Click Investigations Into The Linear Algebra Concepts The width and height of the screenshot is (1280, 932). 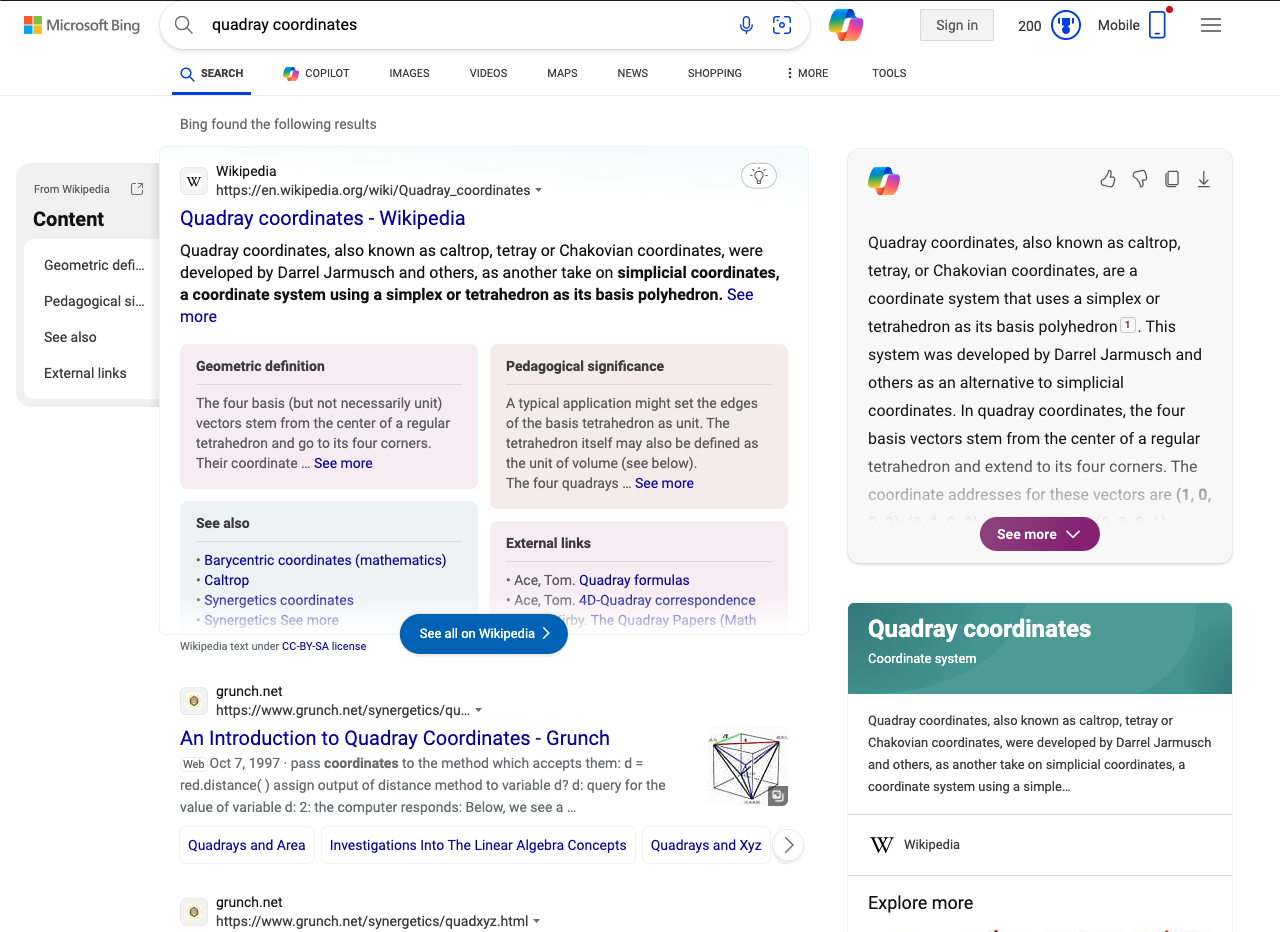tap(478, 845)
